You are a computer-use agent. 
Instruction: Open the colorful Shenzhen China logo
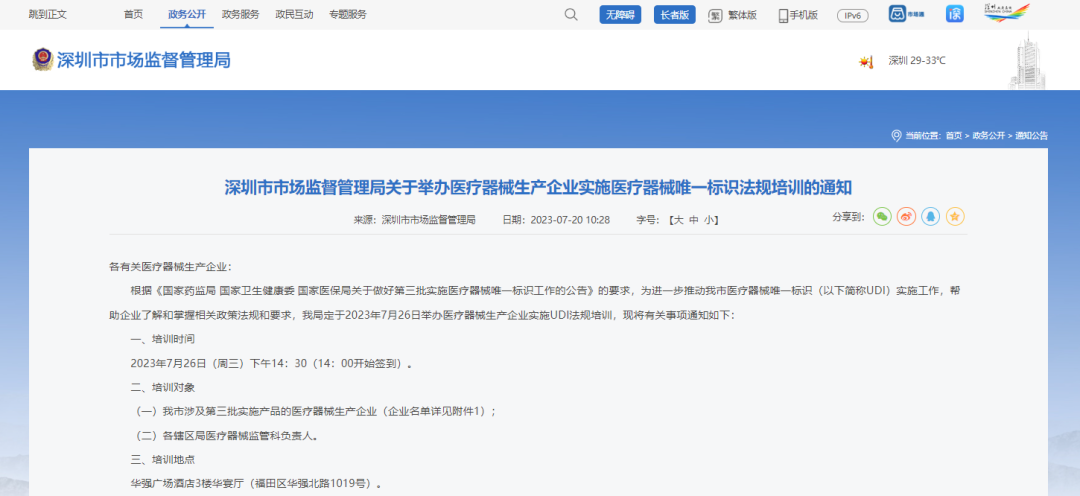[1005, 13]
